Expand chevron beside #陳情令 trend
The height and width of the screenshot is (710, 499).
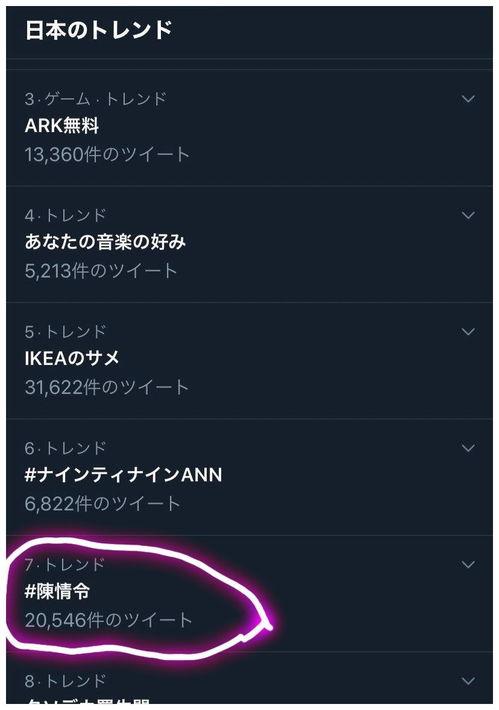[468, 564]
